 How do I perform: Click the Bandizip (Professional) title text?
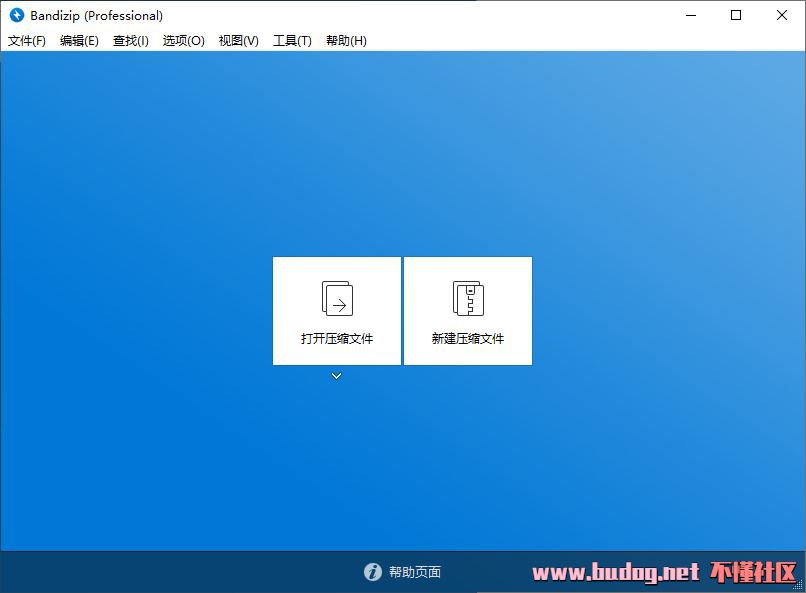click(97, 16)
